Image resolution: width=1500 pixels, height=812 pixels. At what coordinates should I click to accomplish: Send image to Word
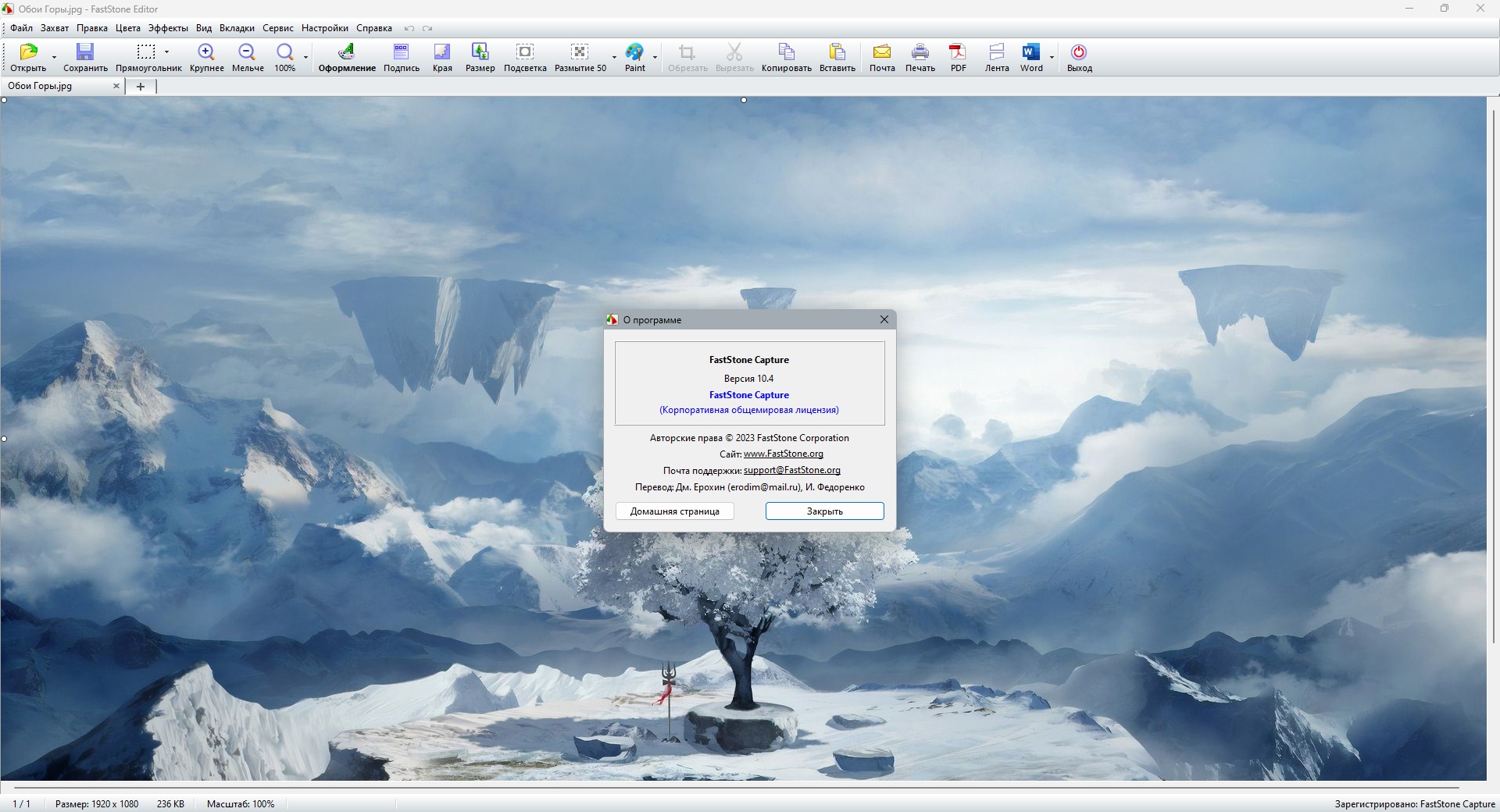(x=1030, y=52)
